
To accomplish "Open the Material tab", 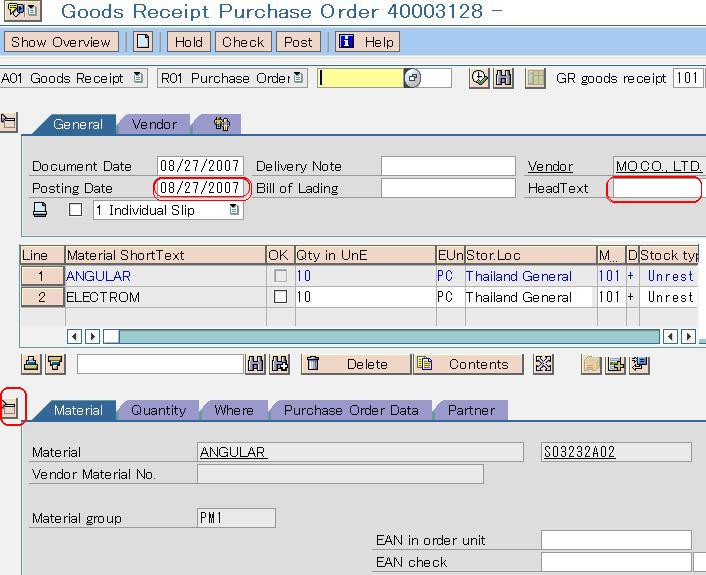I will tap(78, 410).
